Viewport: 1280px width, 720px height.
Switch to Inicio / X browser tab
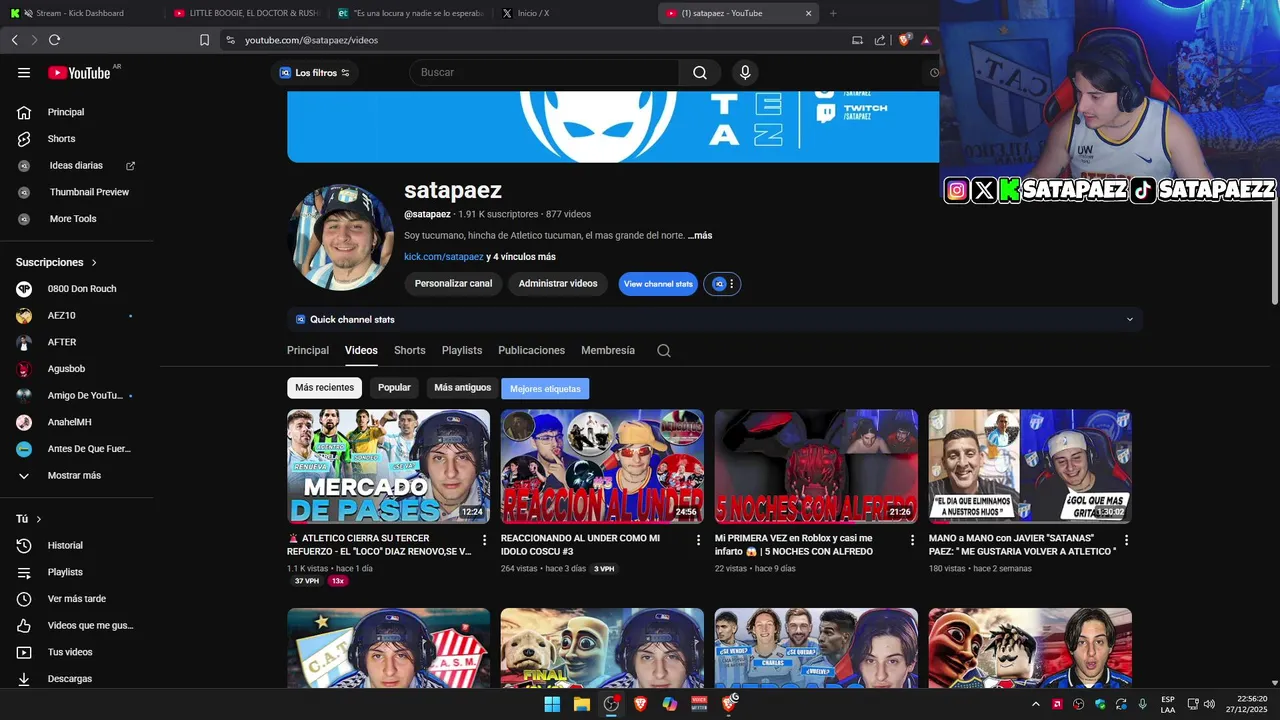point(575,13)
